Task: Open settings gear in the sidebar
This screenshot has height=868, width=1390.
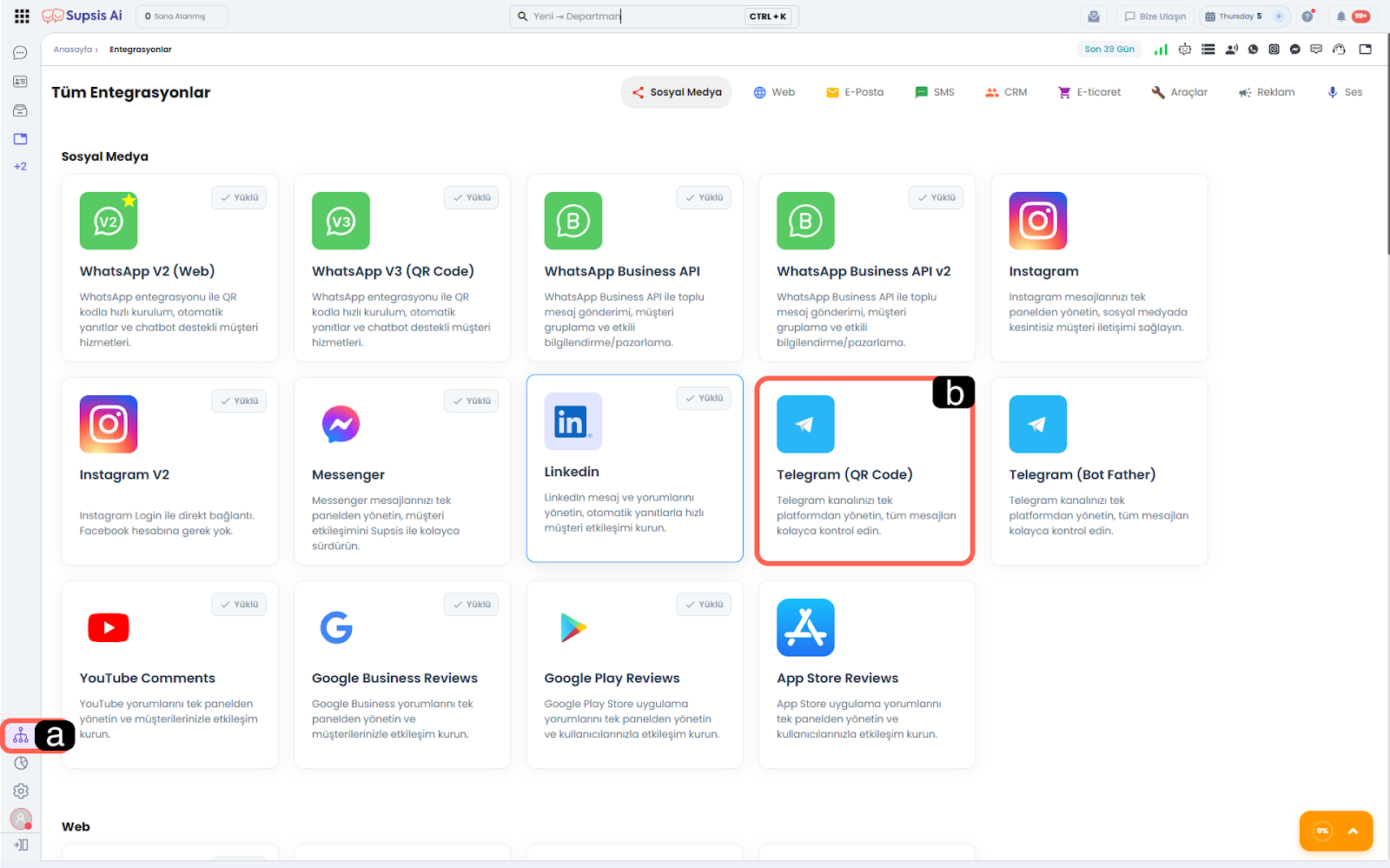Action: 21,791
